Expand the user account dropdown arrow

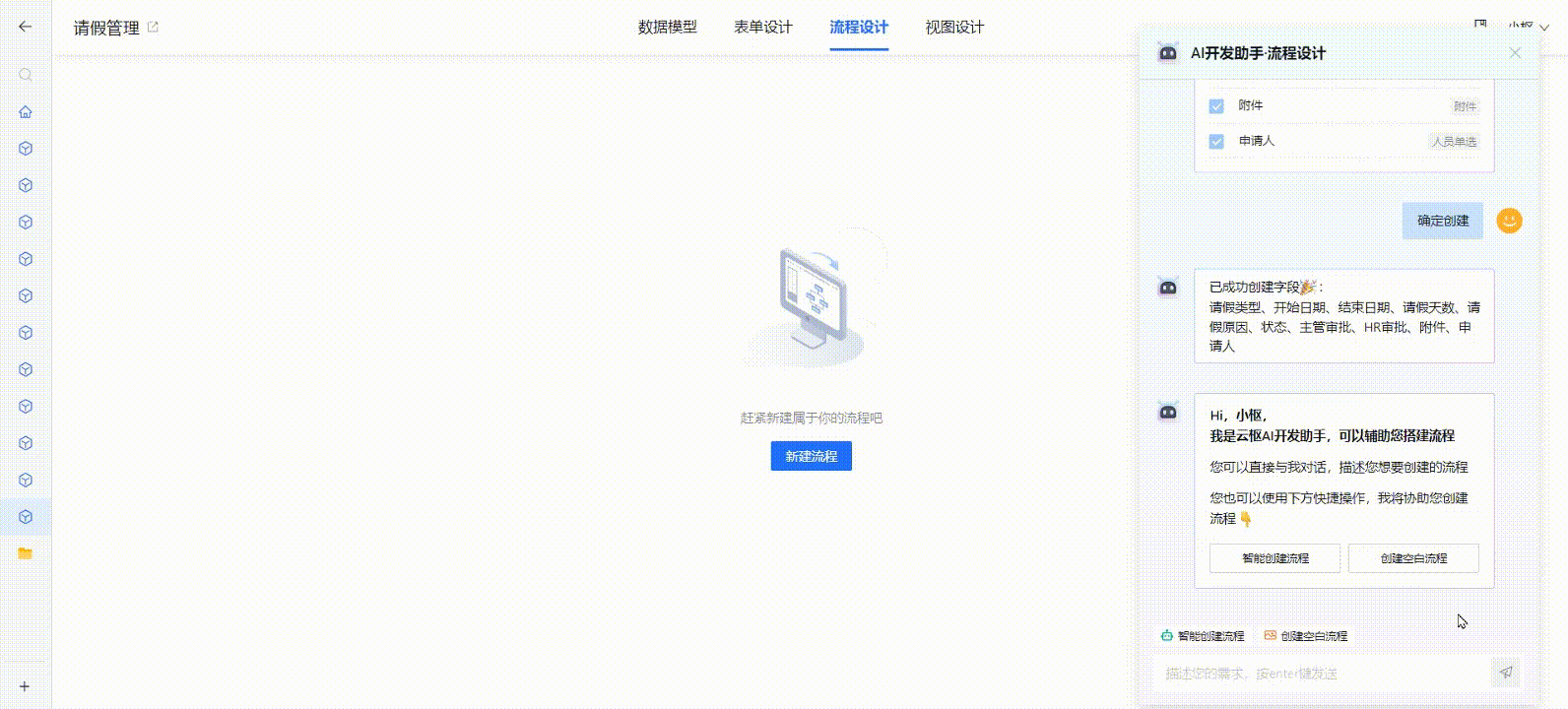1544,28
